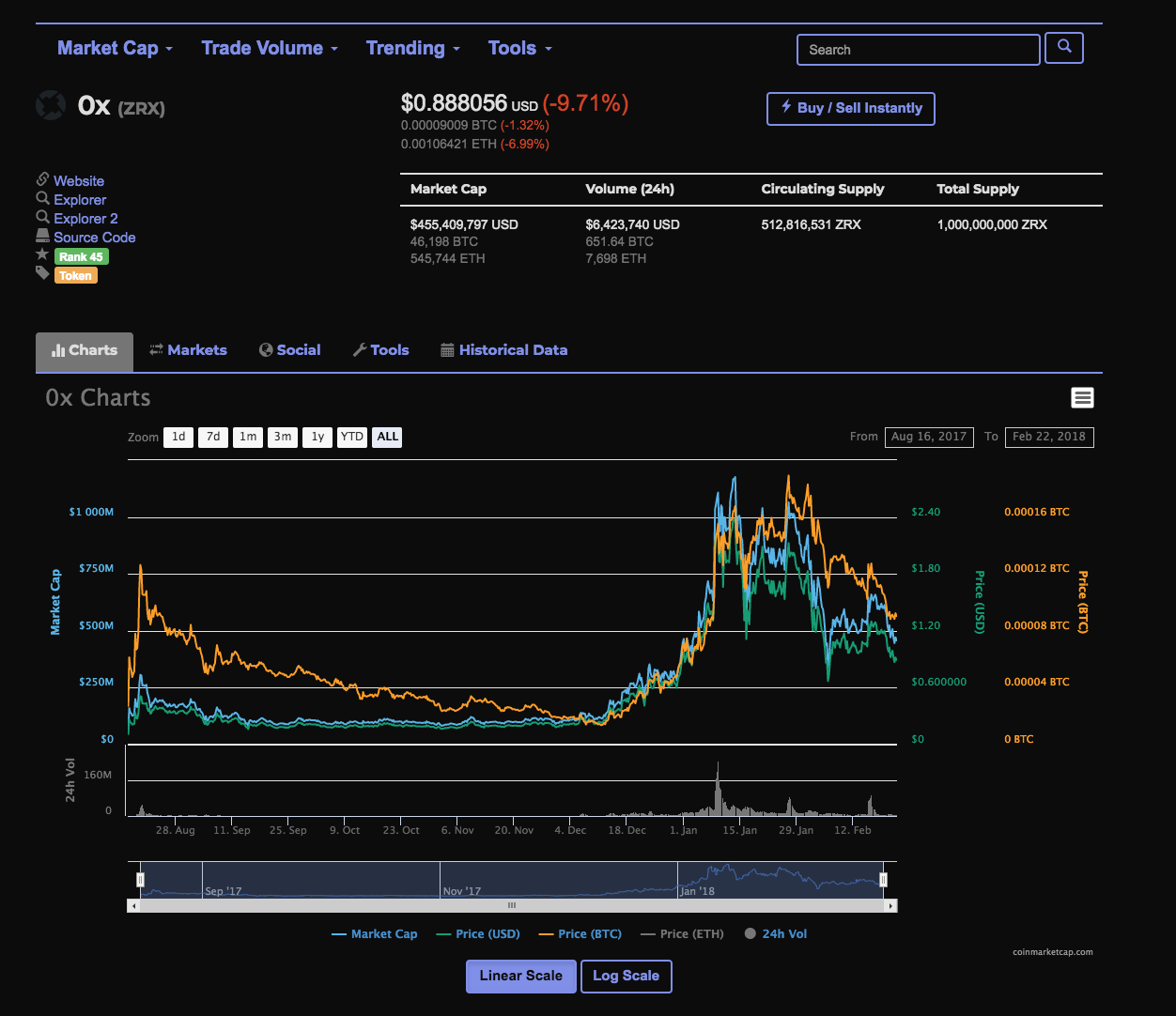
Task: Open the Source Code link
Action: pyautogui.click(x=95, y=238)
